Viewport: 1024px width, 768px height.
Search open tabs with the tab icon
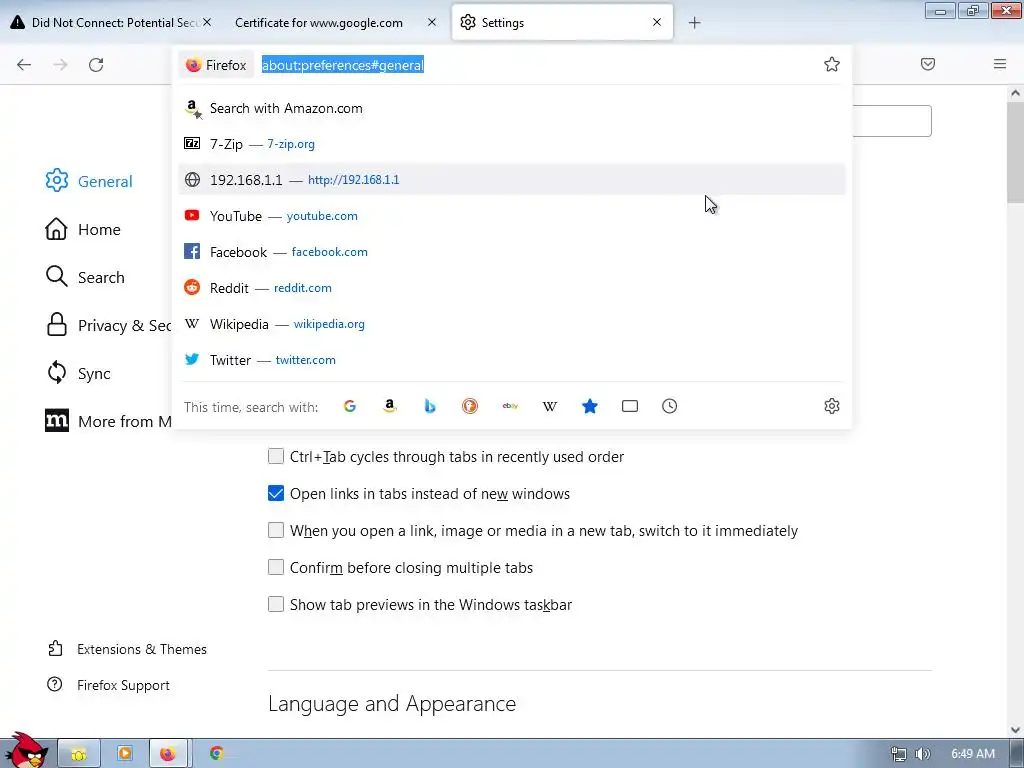[x=630, y=406]
